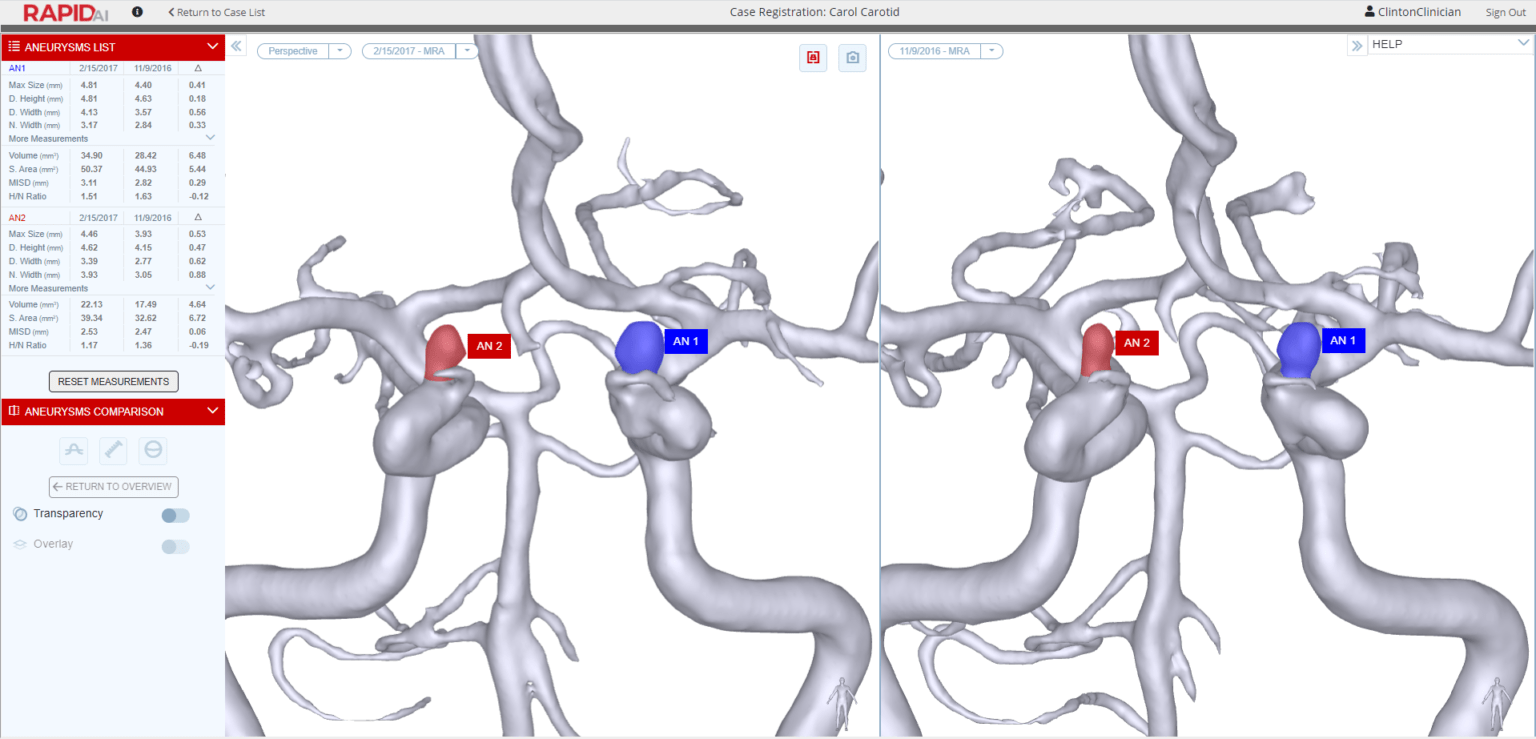This screenshot has width=1536, height=739.
Task: Turn on the Overlay toggle
Action: 174,546
